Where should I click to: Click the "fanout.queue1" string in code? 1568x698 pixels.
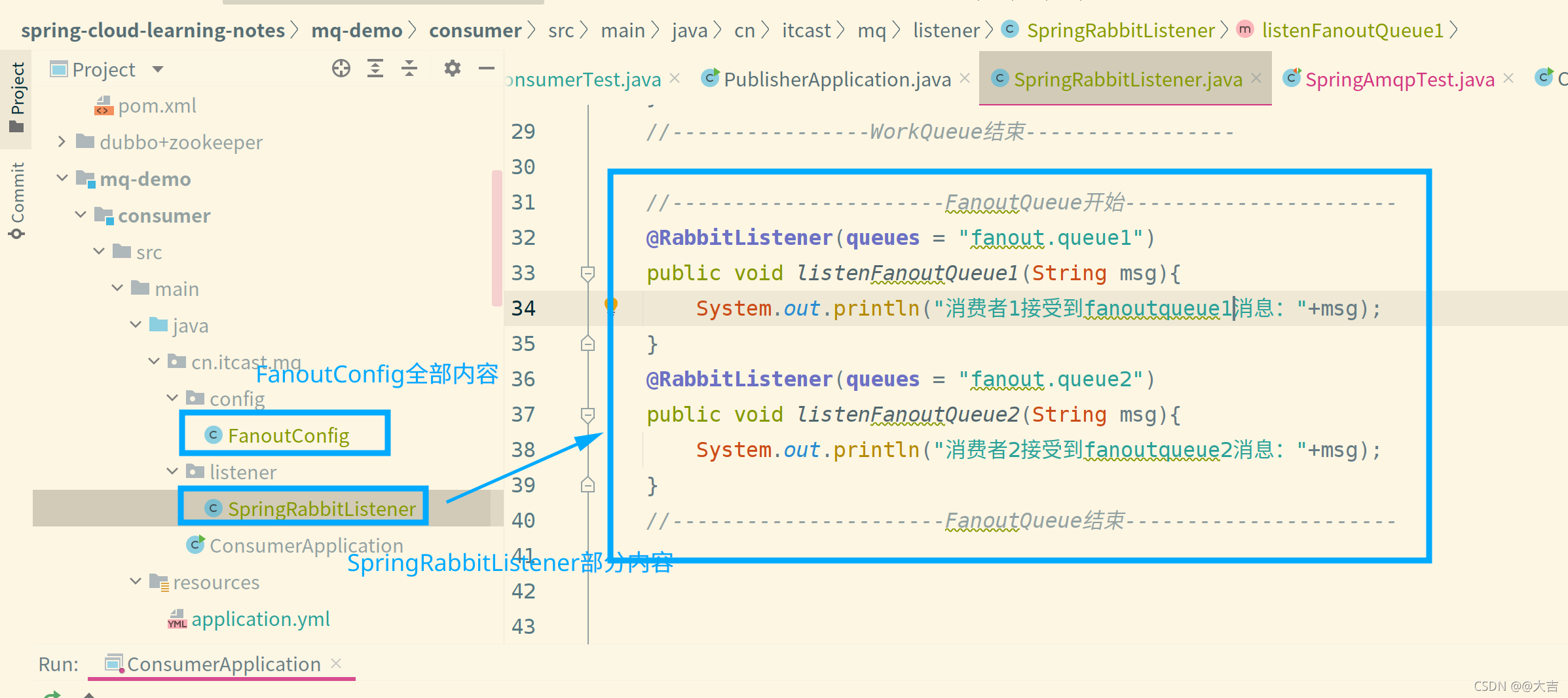[1051, 238]
